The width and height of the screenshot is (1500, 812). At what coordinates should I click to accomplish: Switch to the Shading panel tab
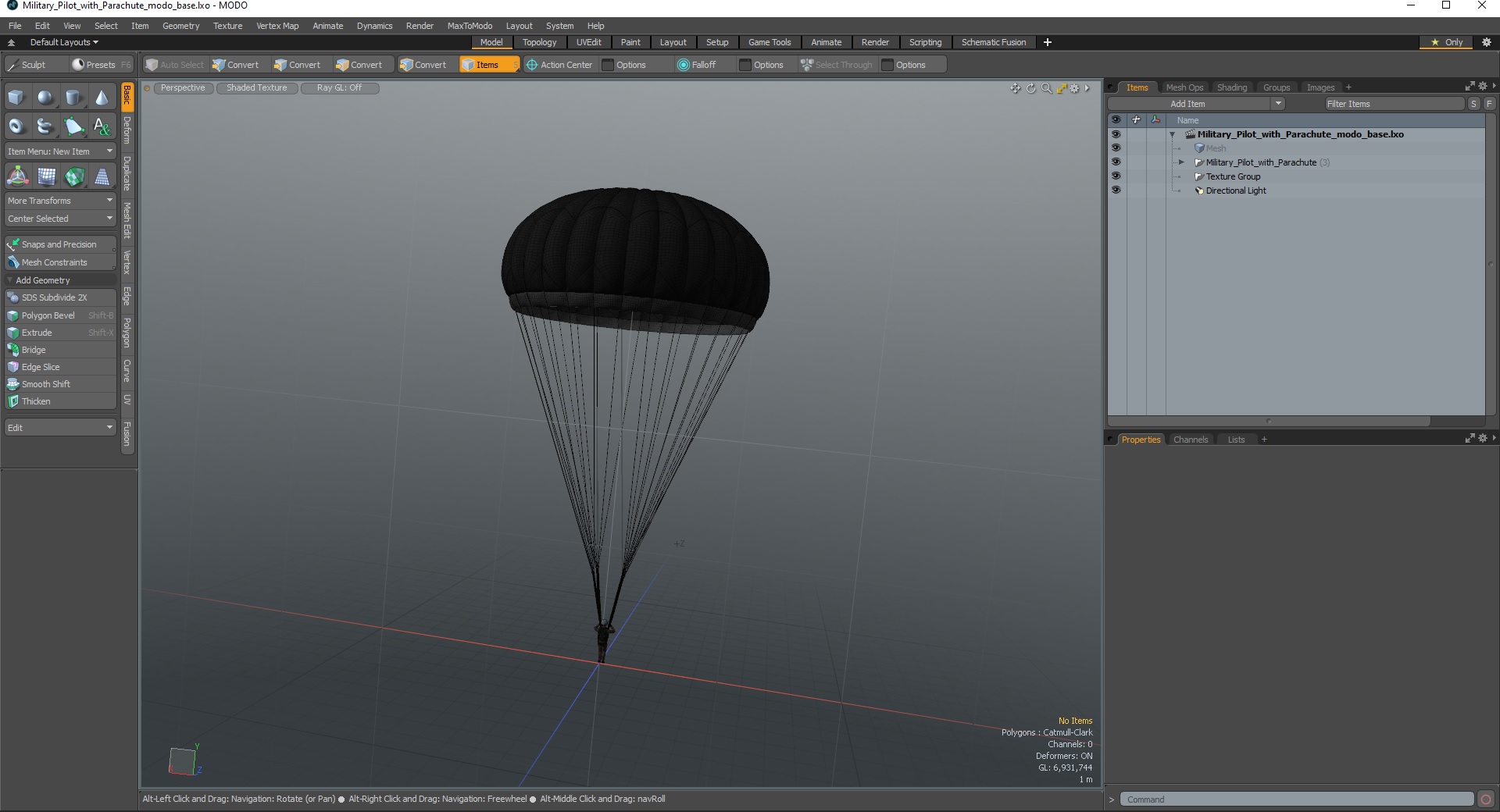(x=1231, y=87)
